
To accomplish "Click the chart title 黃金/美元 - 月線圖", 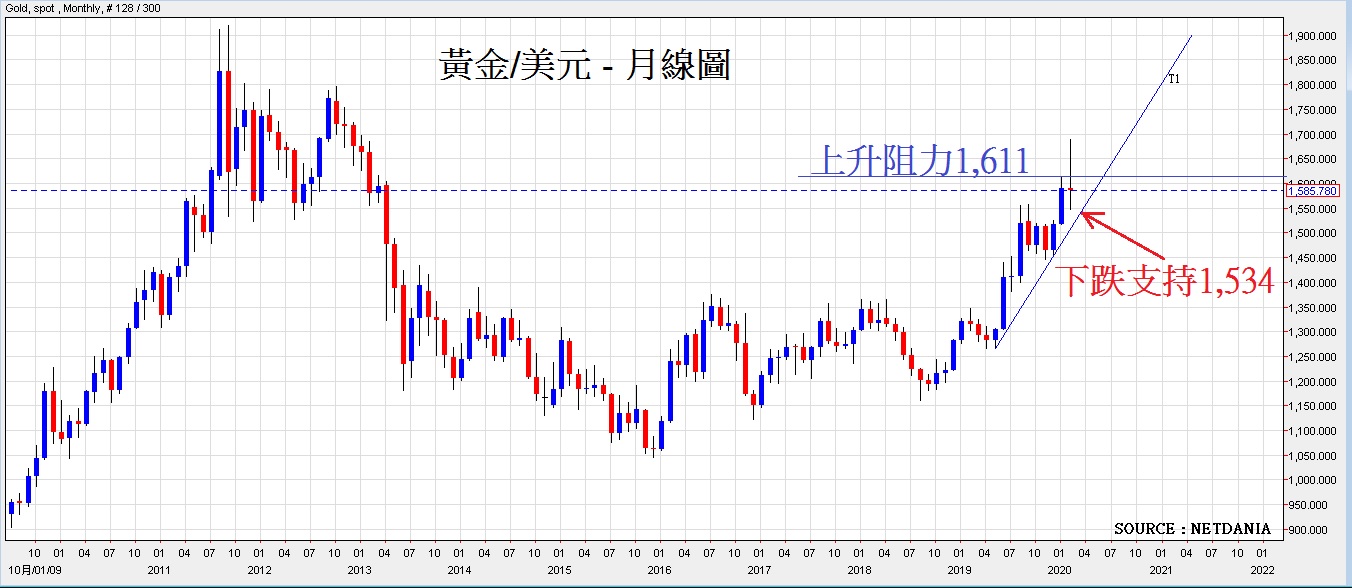I will 584,66.
